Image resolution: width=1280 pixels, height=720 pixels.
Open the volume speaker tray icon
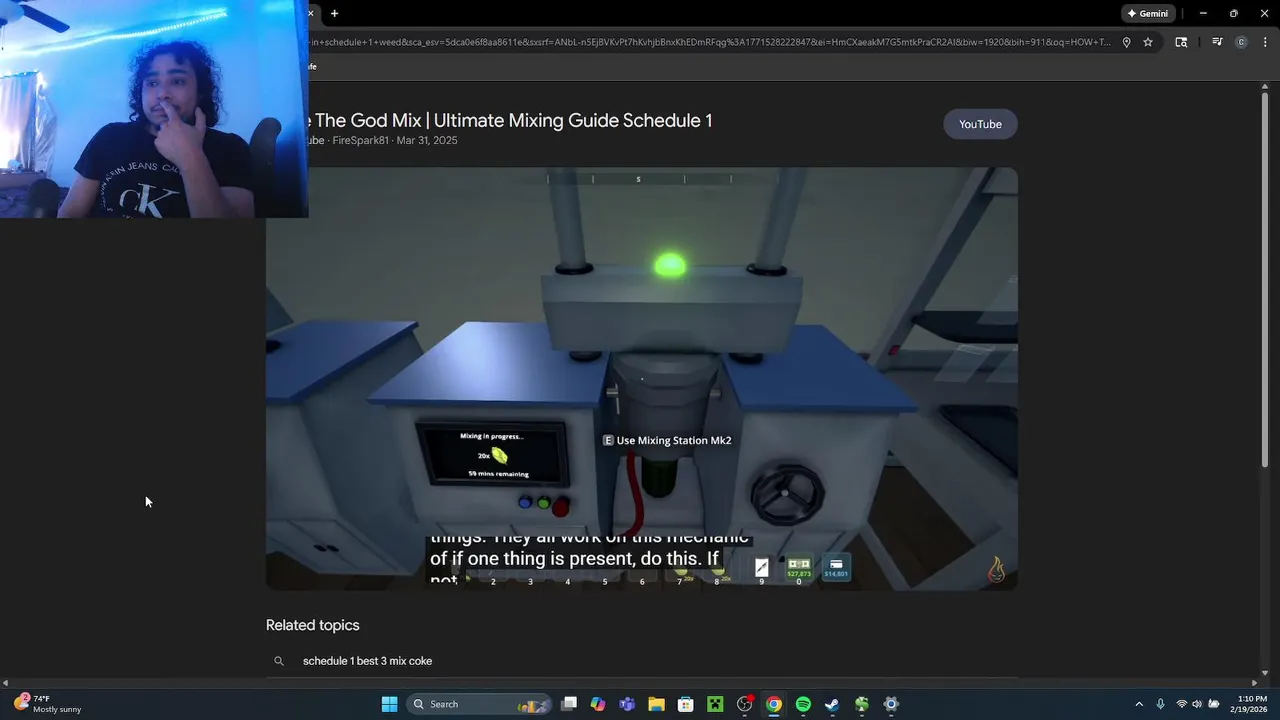pos(1197,704)
